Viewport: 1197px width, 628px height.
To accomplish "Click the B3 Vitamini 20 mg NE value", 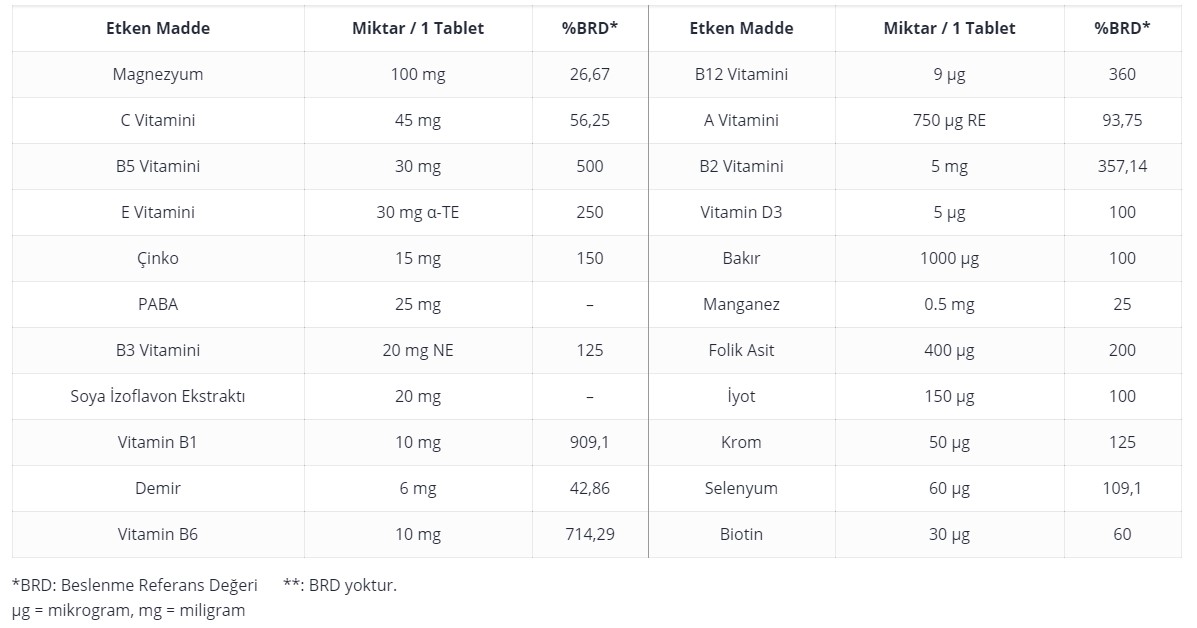I will (x=418, y=350).
